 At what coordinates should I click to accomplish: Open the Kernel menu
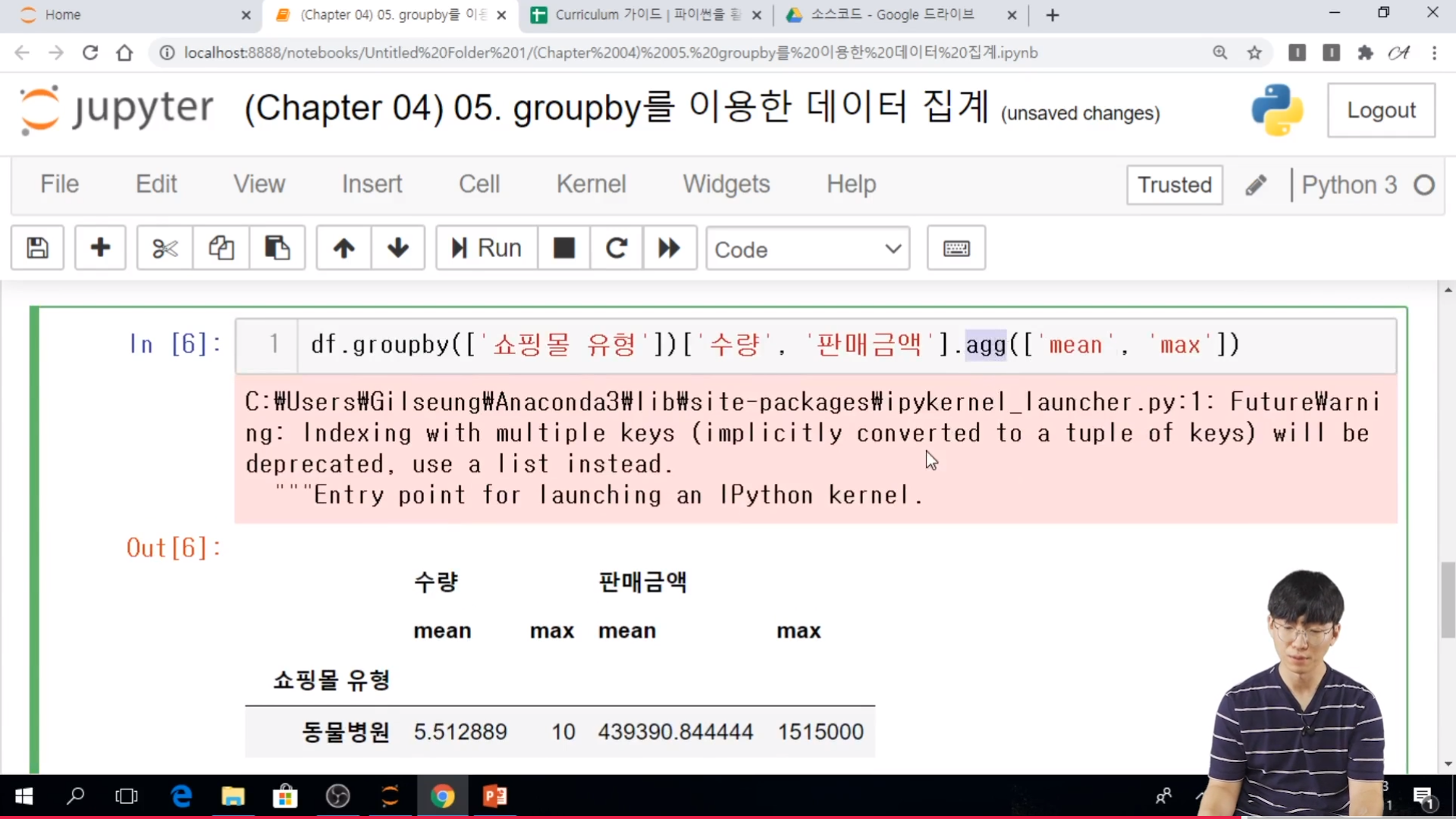pos(591,184)
